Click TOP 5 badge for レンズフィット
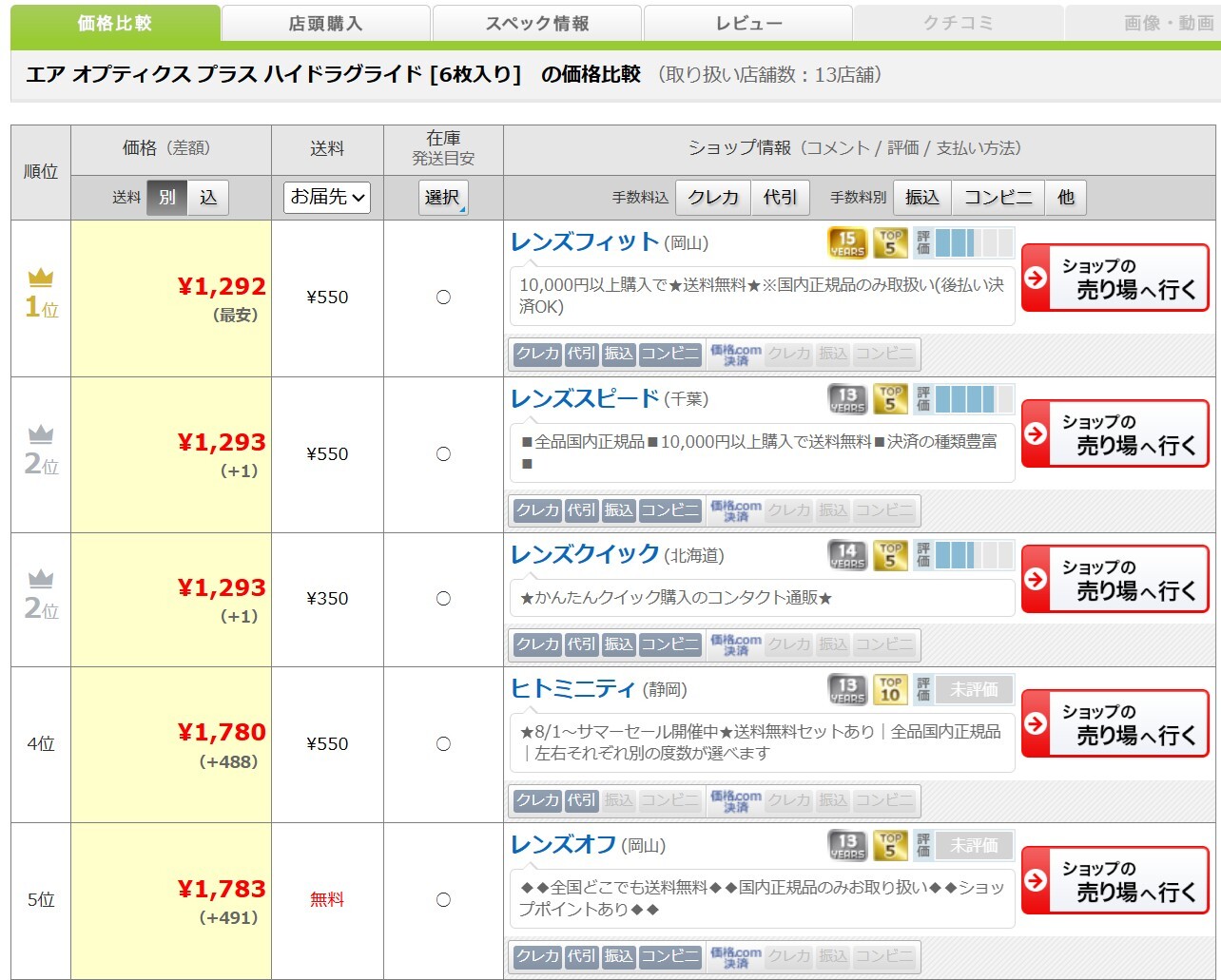This screenshot has width=1221, height=980. pos(890,242)
